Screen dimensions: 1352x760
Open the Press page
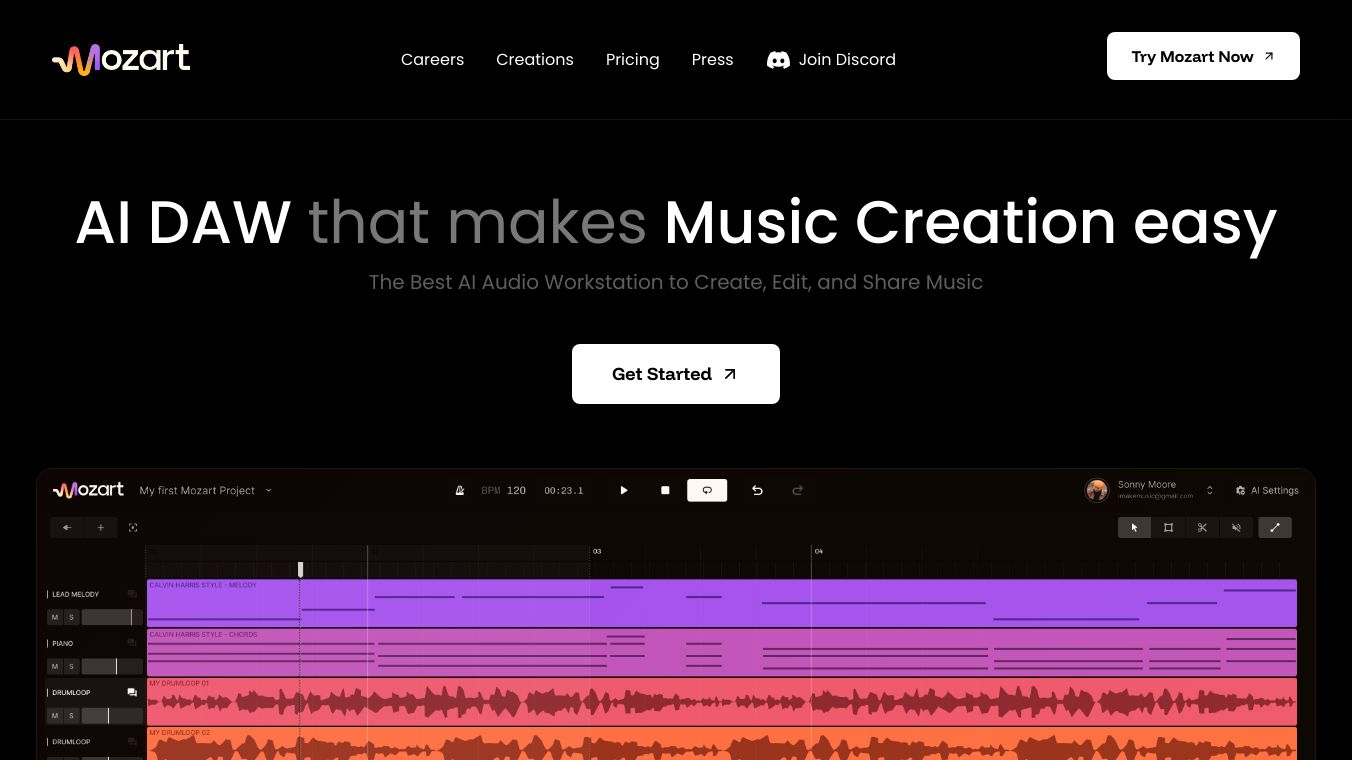tap(713, 59)
